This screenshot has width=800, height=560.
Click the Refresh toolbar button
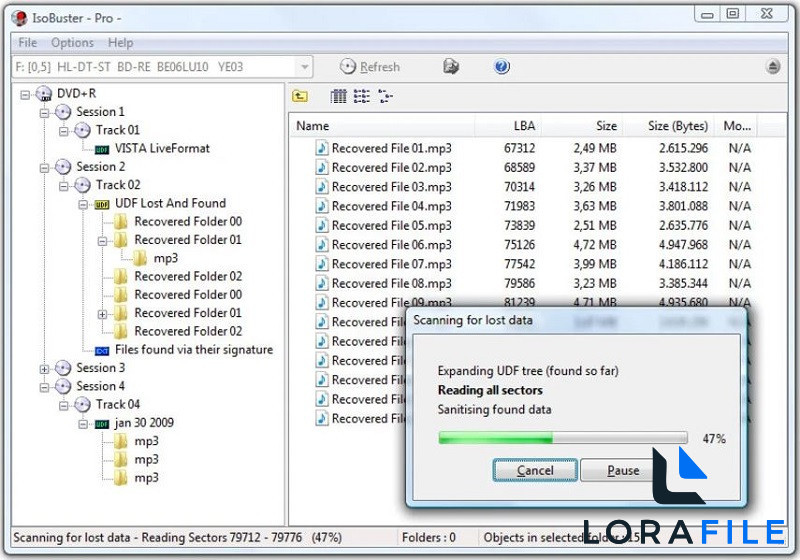[x=370, y=67]
